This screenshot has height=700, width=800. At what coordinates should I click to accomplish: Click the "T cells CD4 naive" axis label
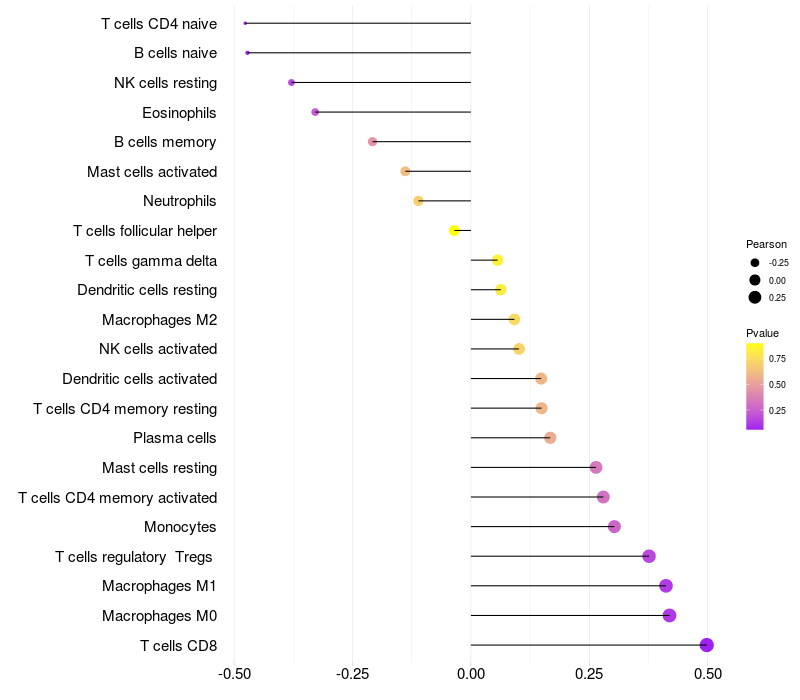[159, 23]
